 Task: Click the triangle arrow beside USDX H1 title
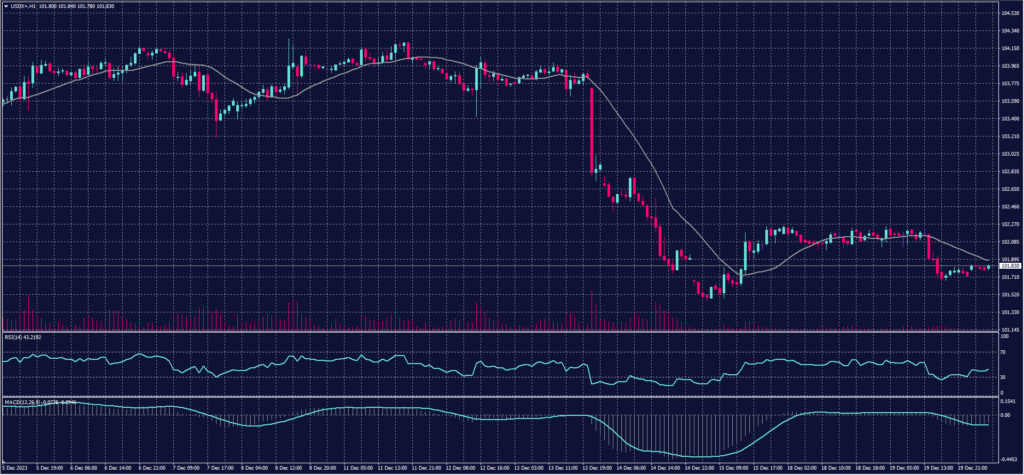tap(5, 5)
